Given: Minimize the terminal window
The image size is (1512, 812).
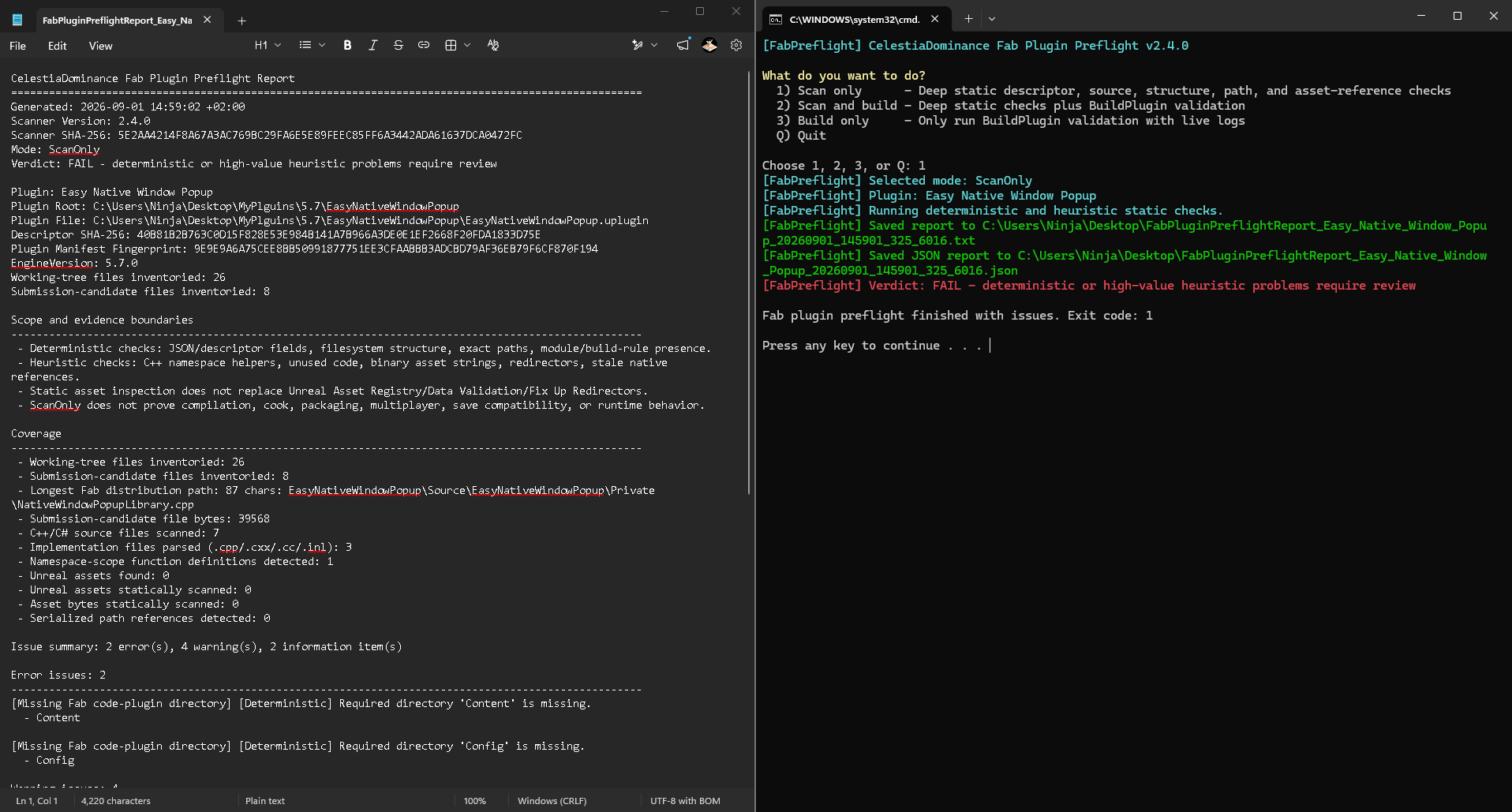Looking at the screenshot, I should point(1421,16).
